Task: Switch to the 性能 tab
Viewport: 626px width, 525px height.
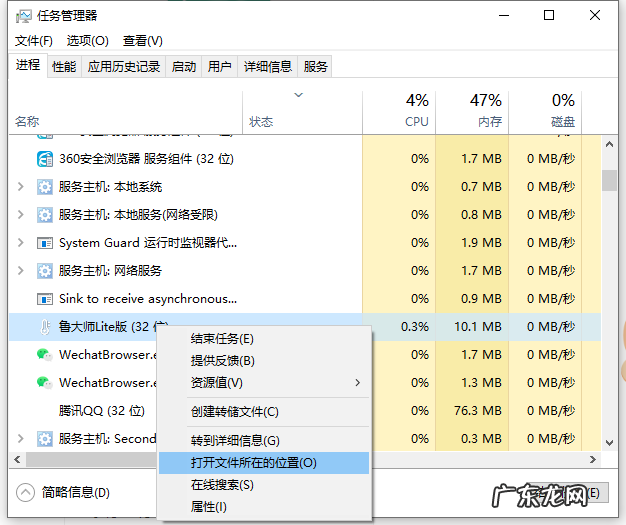Action: [x=64, y=66]
